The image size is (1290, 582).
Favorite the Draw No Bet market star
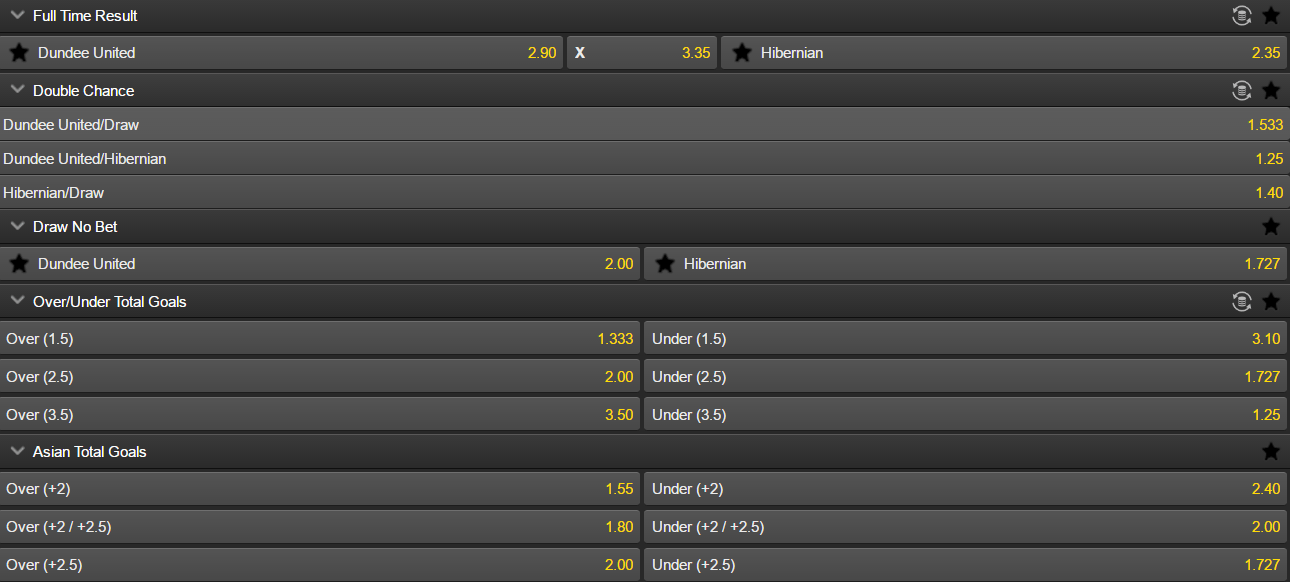[x=1271, y=226]
